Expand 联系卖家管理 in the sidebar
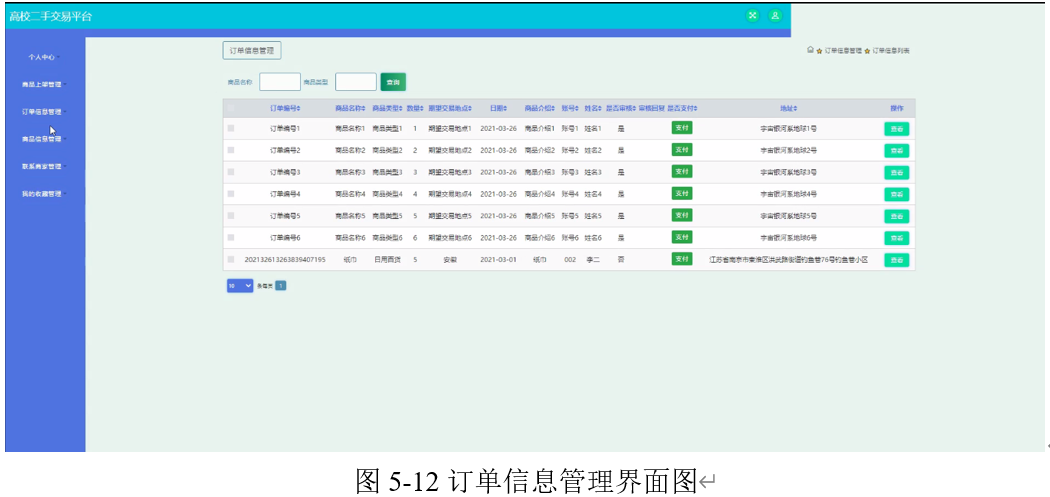The width and height of the screenshot is (1050, 497). point(43,166)
